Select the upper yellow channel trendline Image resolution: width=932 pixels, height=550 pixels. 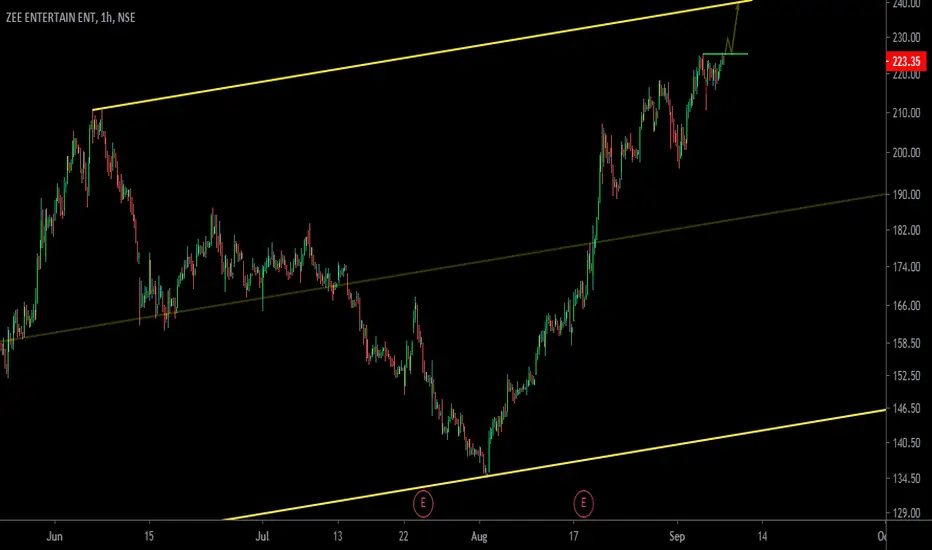coord(422,55)
